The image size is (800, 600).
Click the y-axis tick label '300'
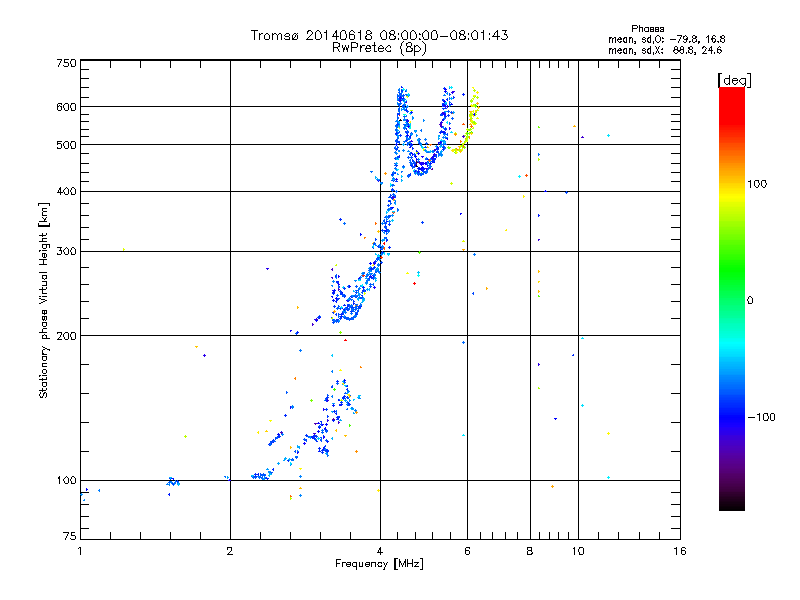[x=66, y=252]
